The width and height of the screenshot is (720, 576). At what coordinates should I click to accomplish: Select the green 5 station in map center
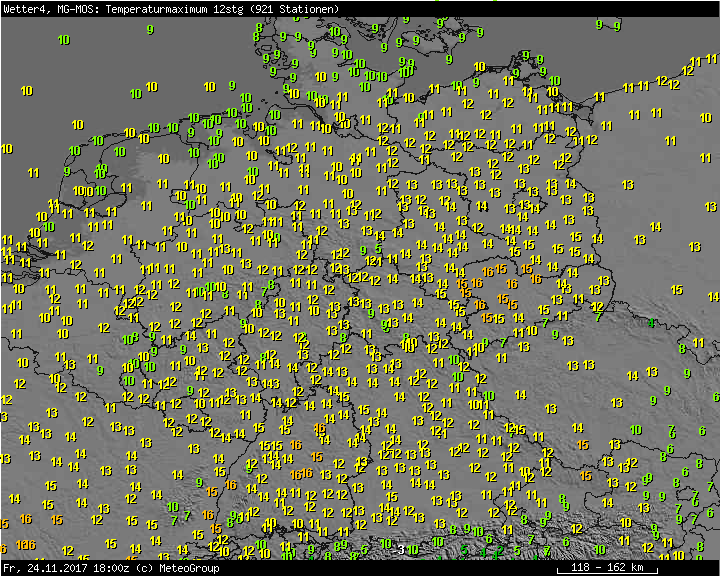coord(378,249)
